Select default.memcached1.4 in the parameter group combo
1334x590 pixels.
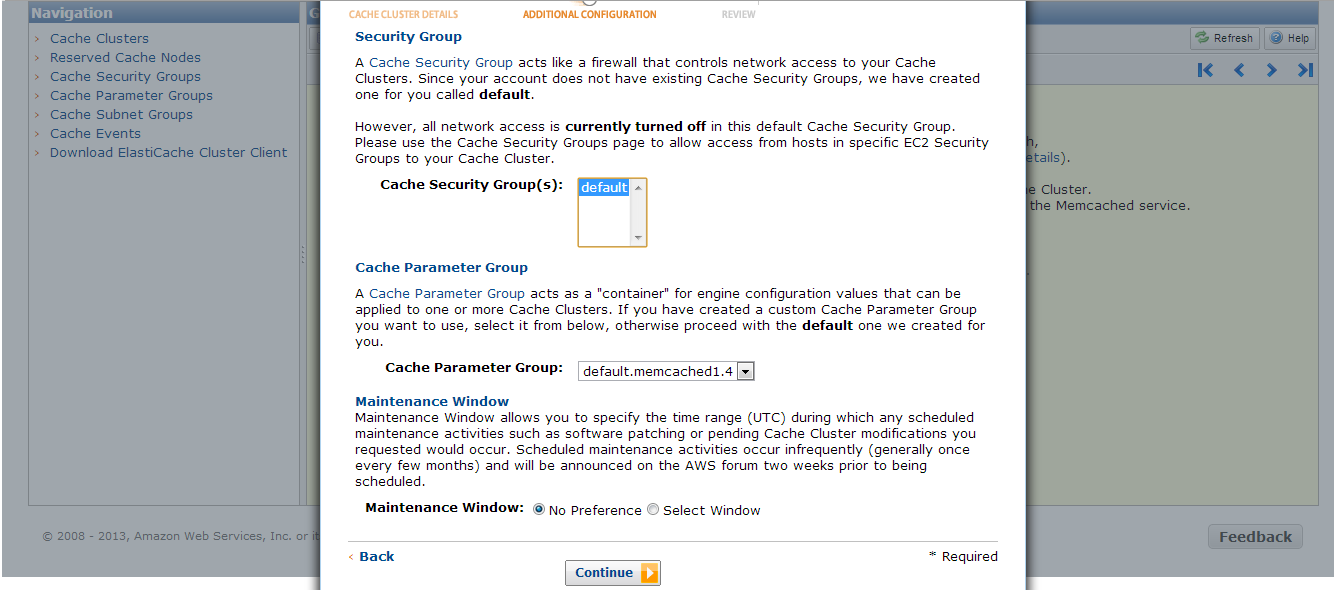[x=655, y=370]
